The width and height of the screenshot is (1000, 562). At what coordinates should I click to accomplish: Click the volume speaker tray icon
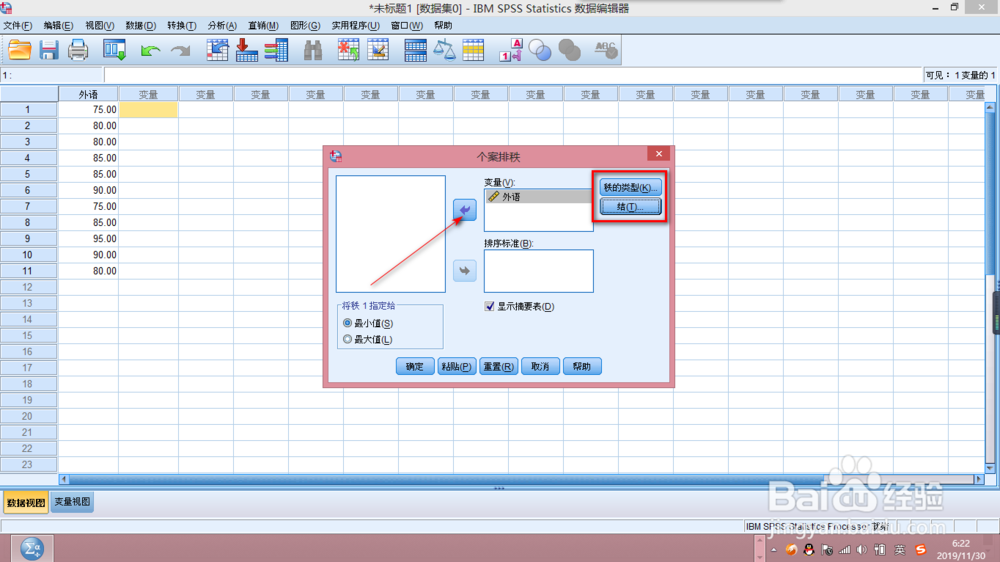click(862, 549)
